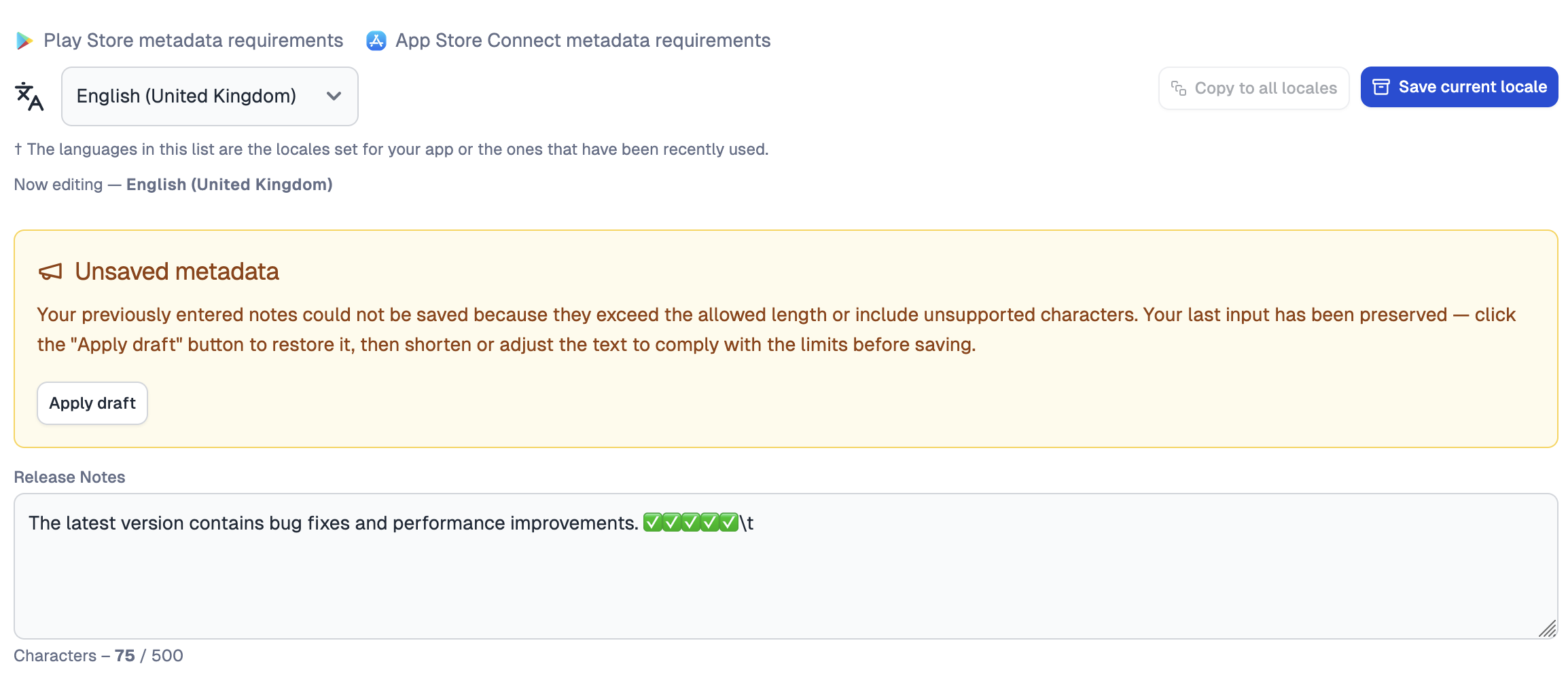The image size is (1568, 683).
Task: Click the Google Play Store icon
Action: pyautogui.click(x=24, y=41)
